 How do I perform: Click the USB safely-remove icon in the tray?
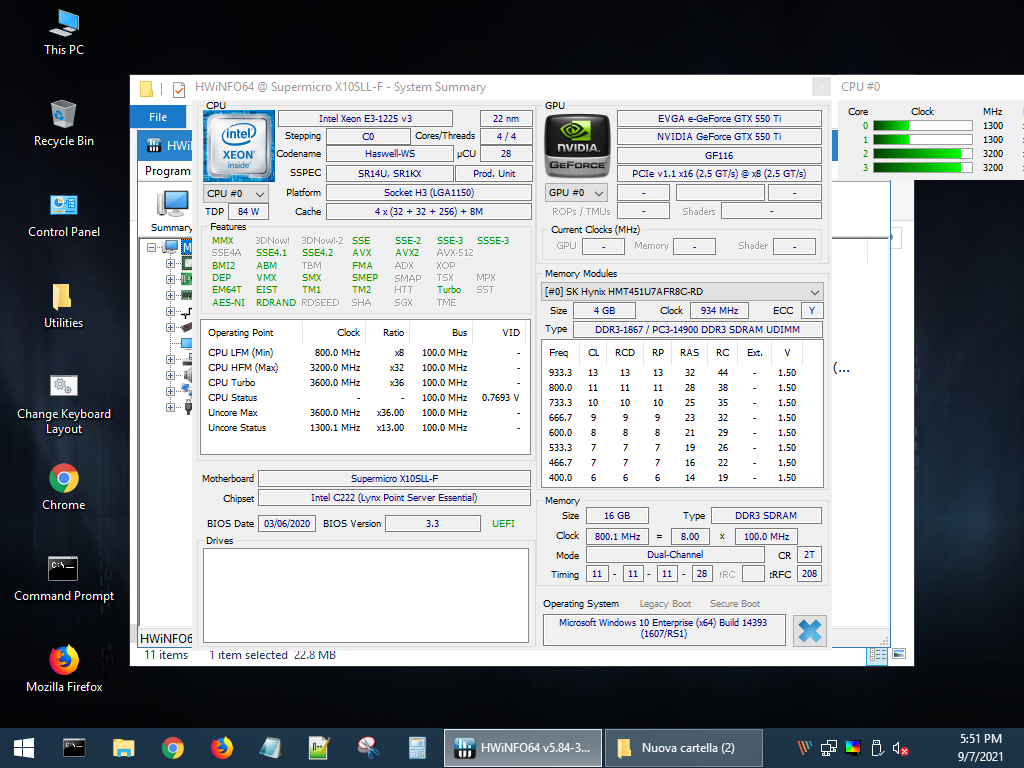click(x=877, y=748)
